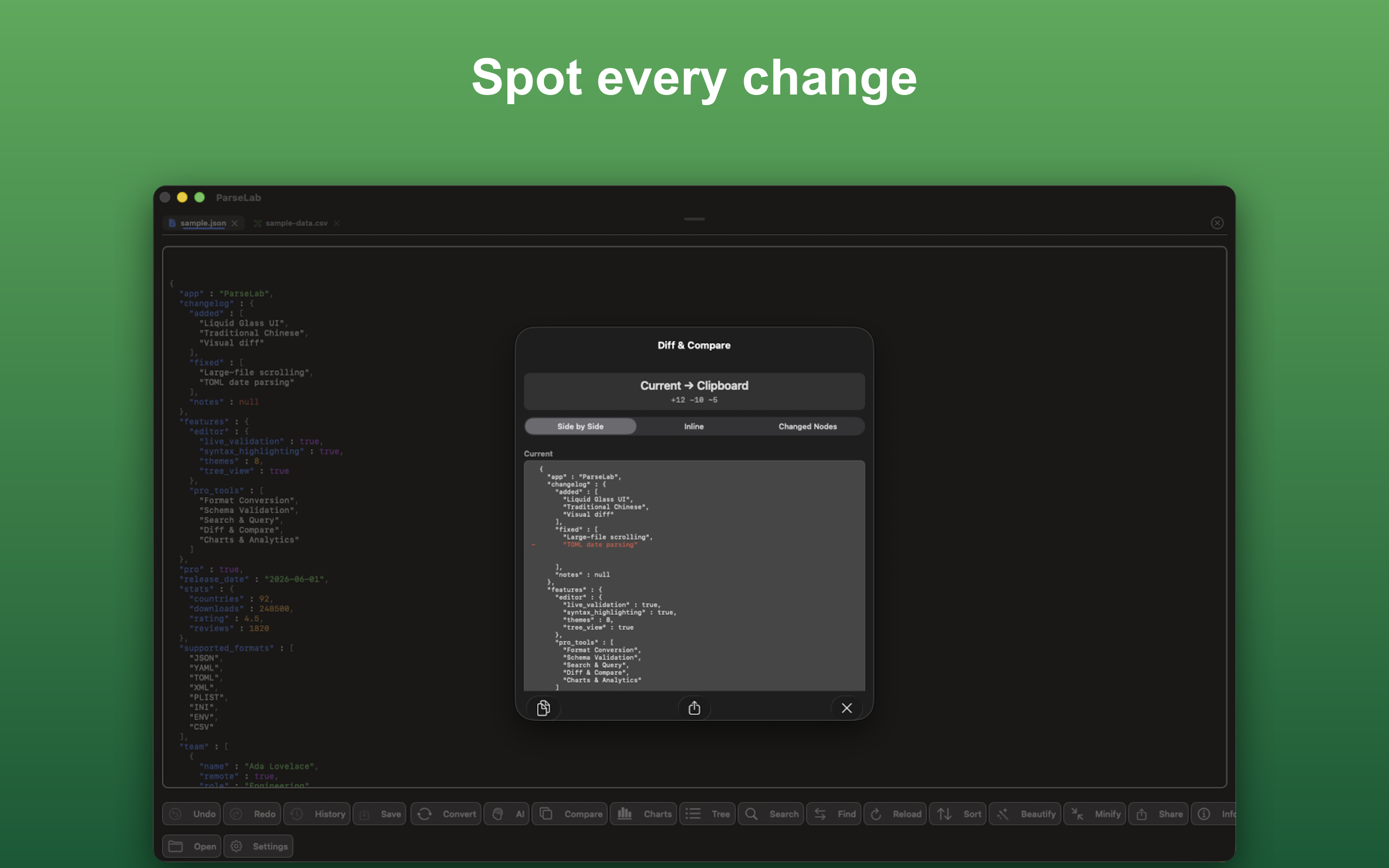Image resolution: width=1389 pixels, height=868 pixels.
Task: Click the "release_date" line in editor
Action: 253,579
